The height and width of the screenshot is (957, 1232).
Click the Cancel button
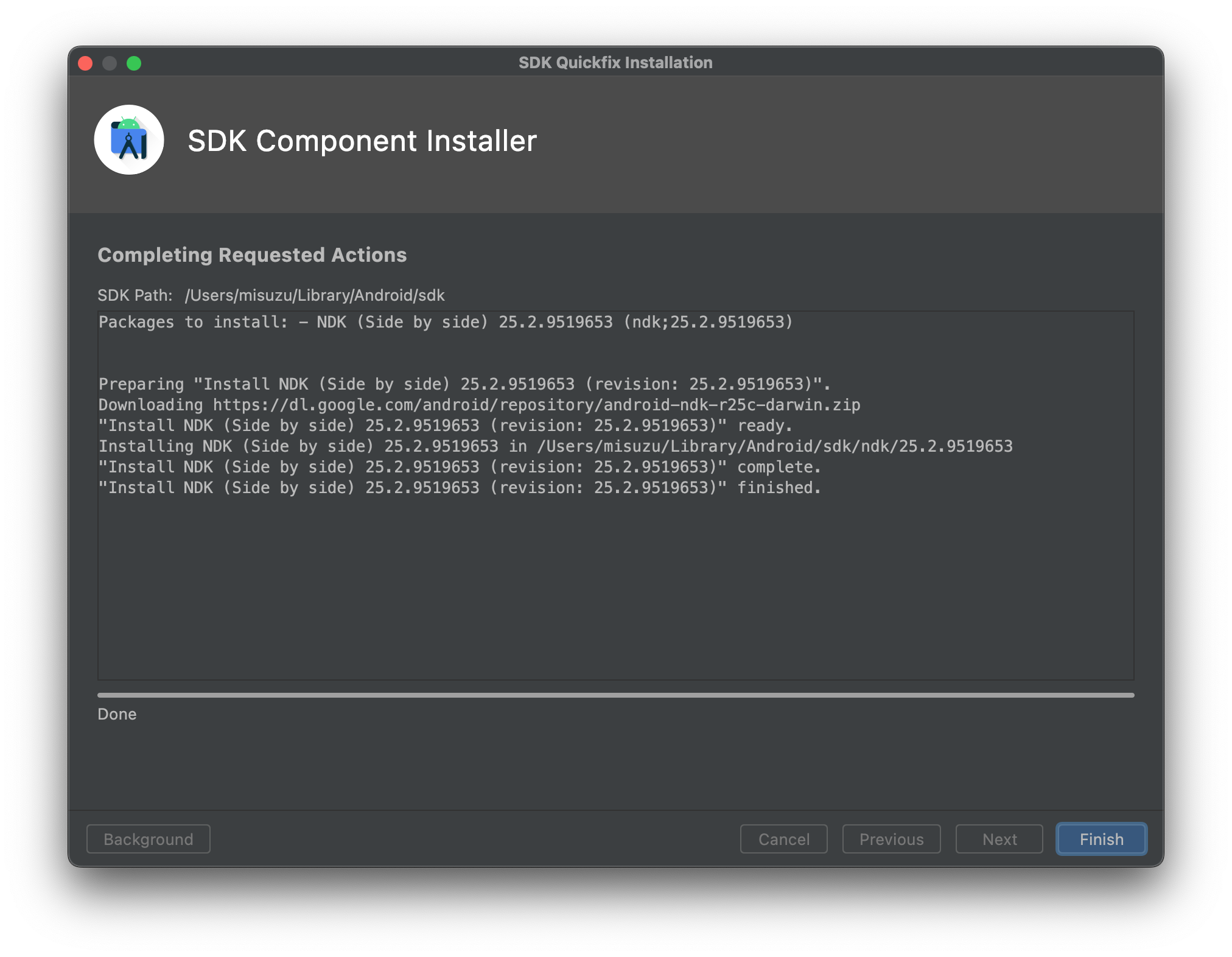pos(783,839)
